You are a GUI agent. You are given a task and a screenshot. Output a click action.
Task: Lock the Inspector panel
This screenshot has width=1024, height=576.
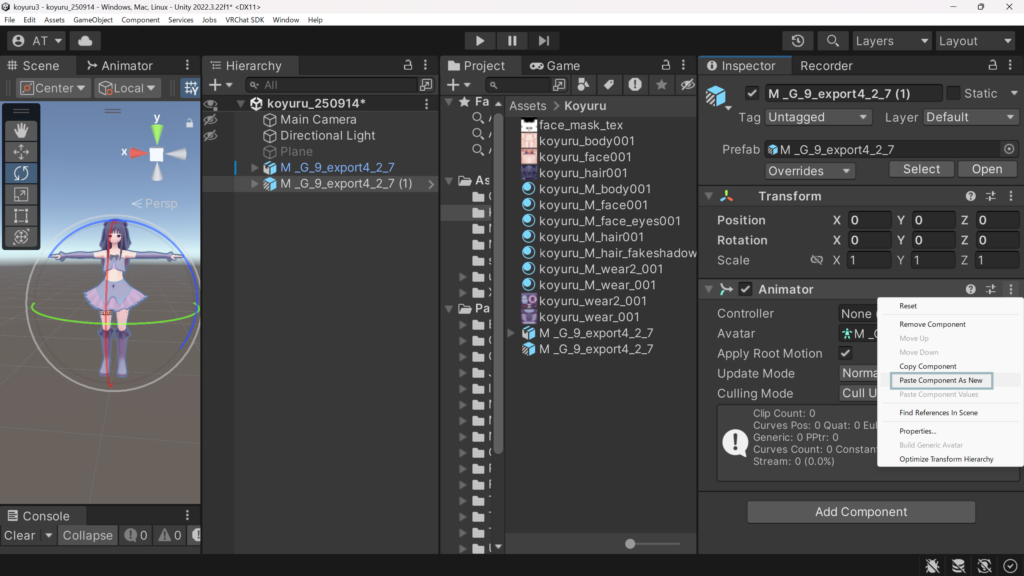(992, 65)
